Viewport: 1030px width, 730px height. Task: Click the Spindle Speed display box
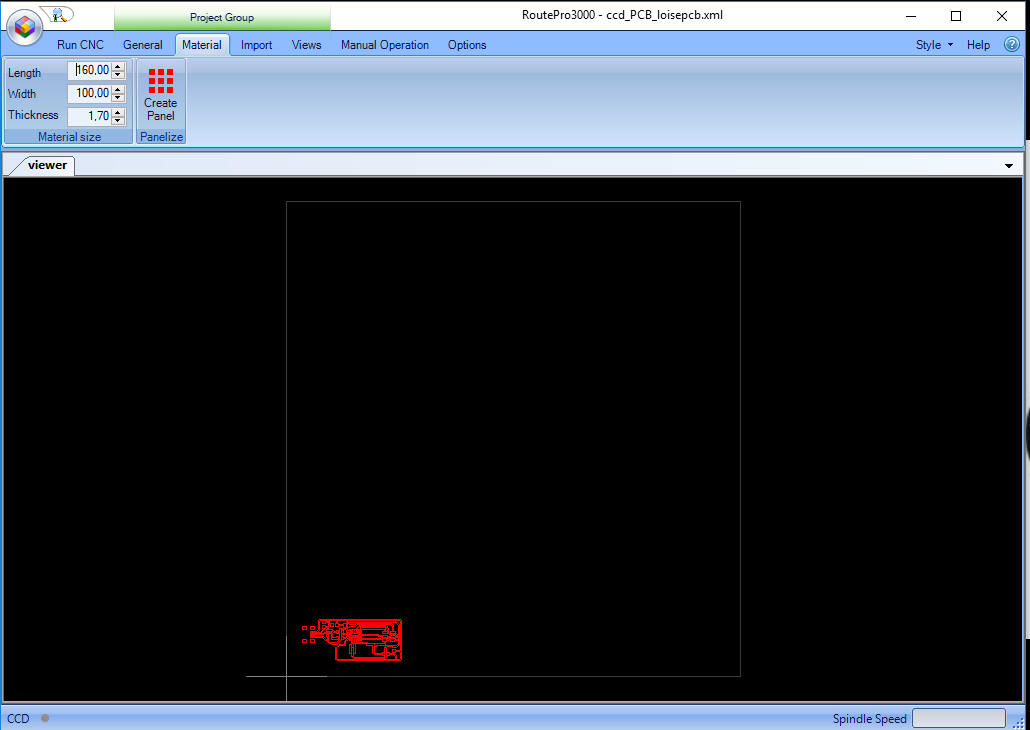(x=958, y=718)
